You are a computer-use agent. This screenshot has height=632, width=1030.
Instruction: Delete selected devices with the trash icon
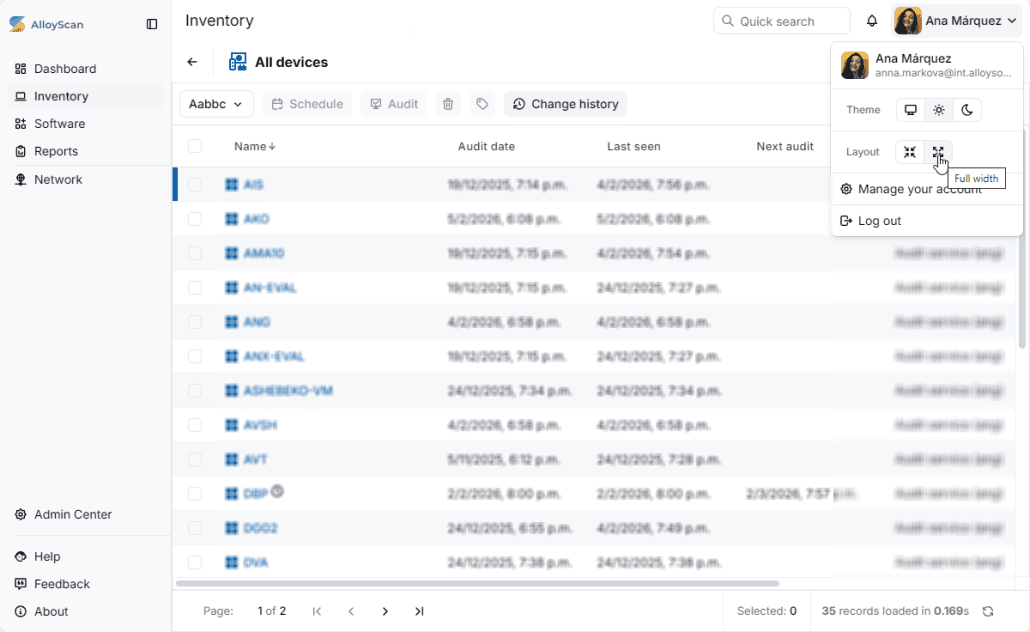click(x=448, y=104)
